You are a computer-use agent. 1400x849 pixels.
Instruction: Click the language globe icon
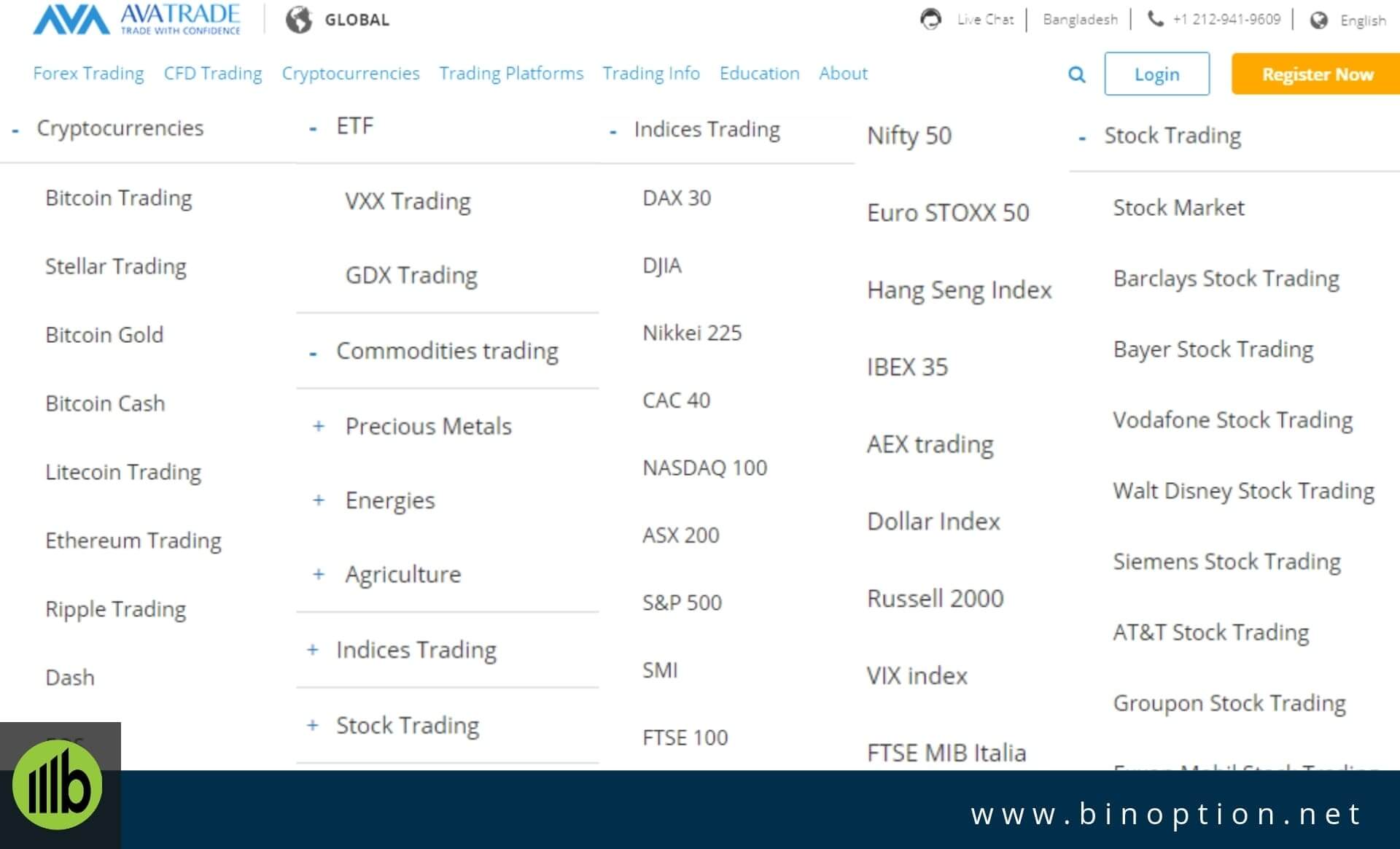point(1318,20)
